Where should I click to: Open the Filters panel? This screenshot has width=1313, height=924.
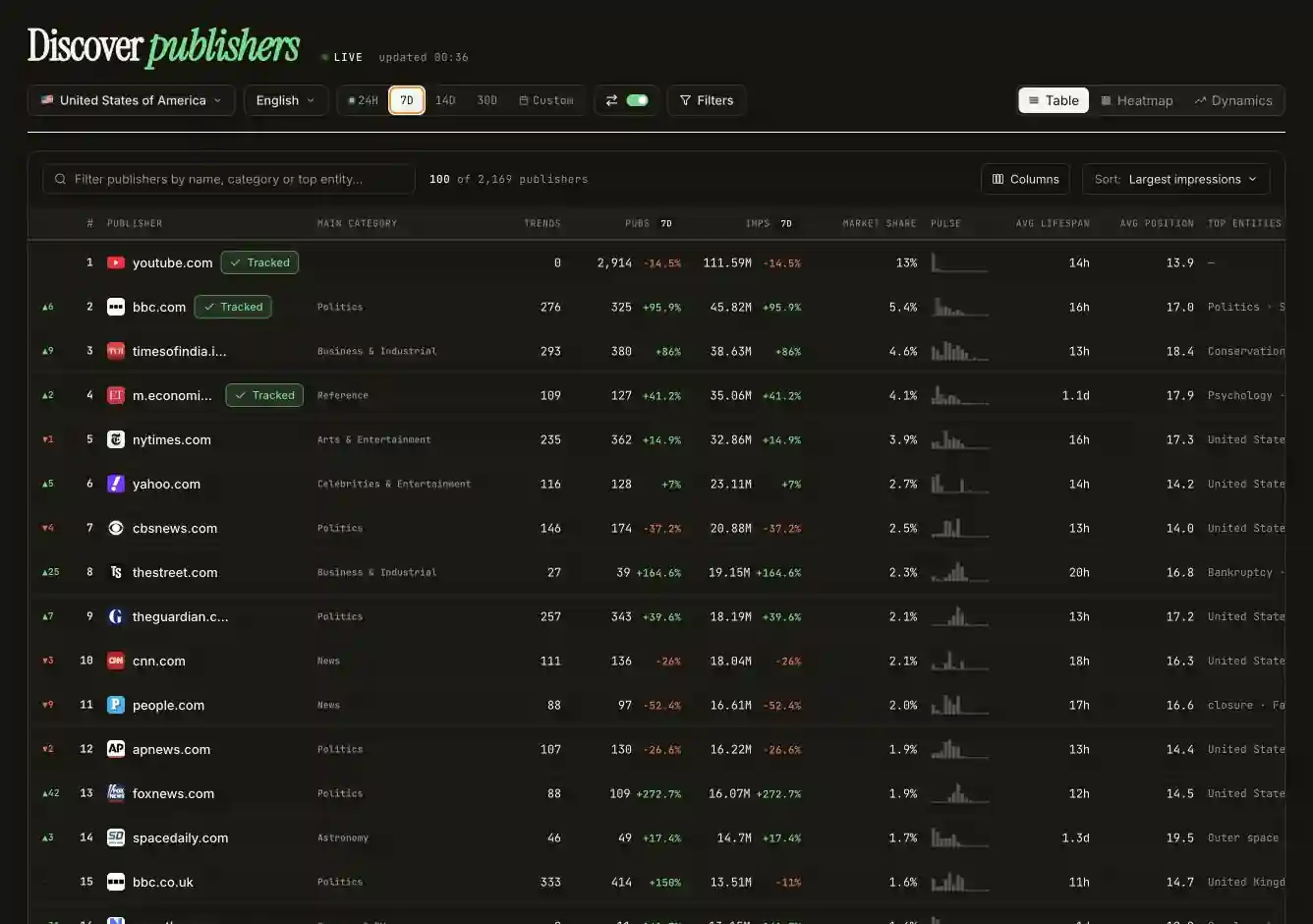click(x=707, y=100)
